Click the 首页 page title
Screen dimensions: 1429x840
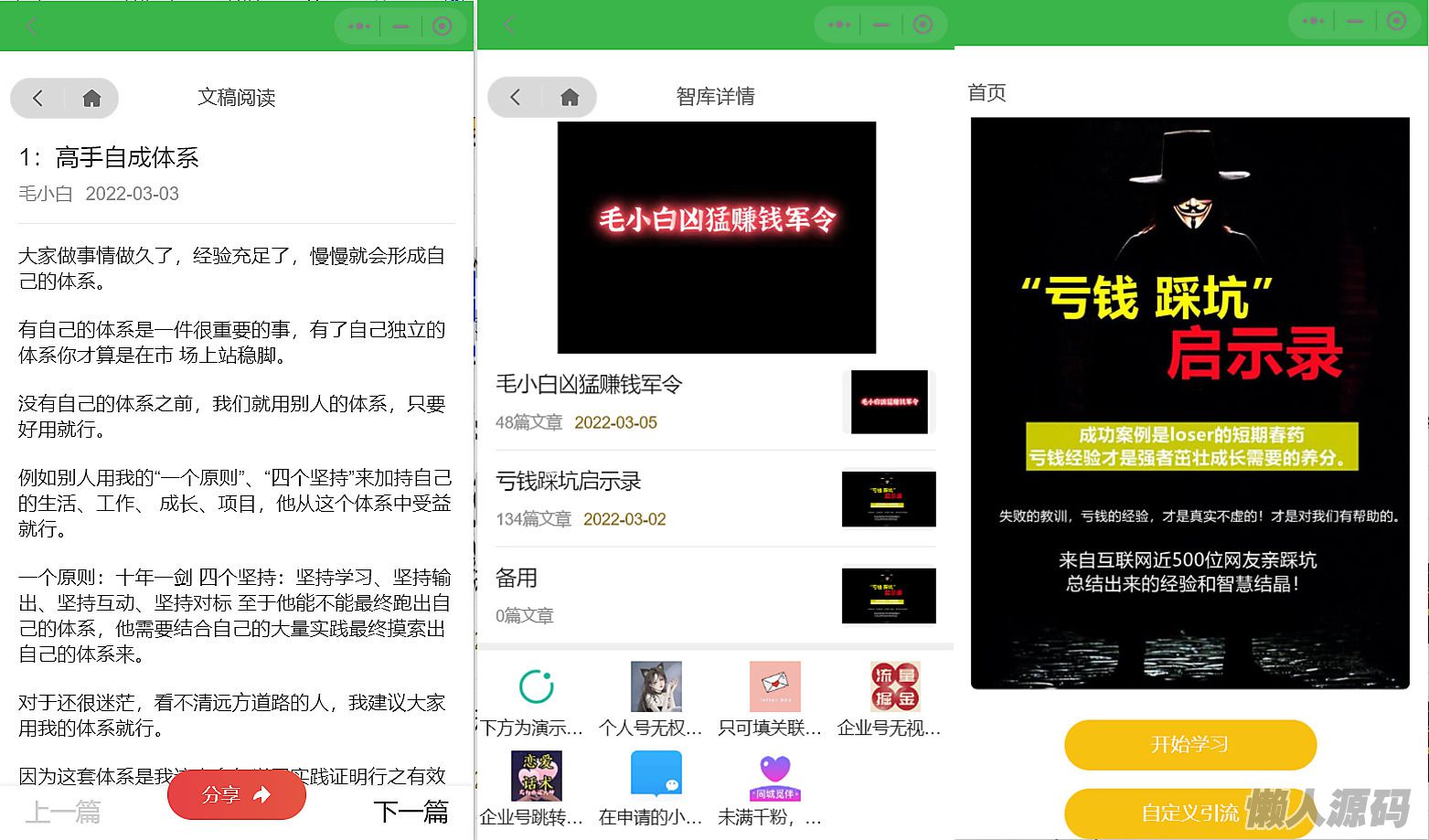[987, 93]
